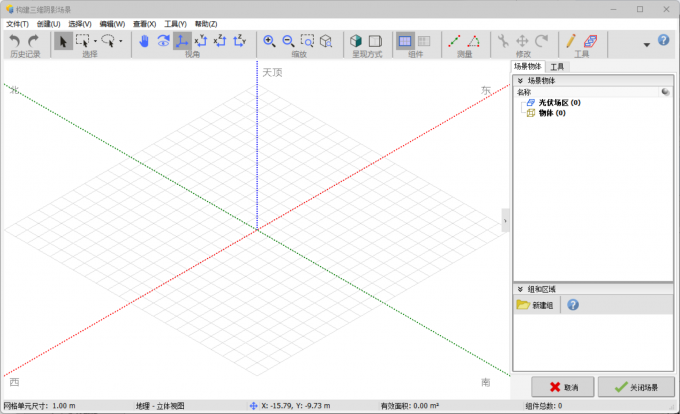Click the cursor coordinates icon in status bar
Screen dimensions: 680x414
point(254,406)
